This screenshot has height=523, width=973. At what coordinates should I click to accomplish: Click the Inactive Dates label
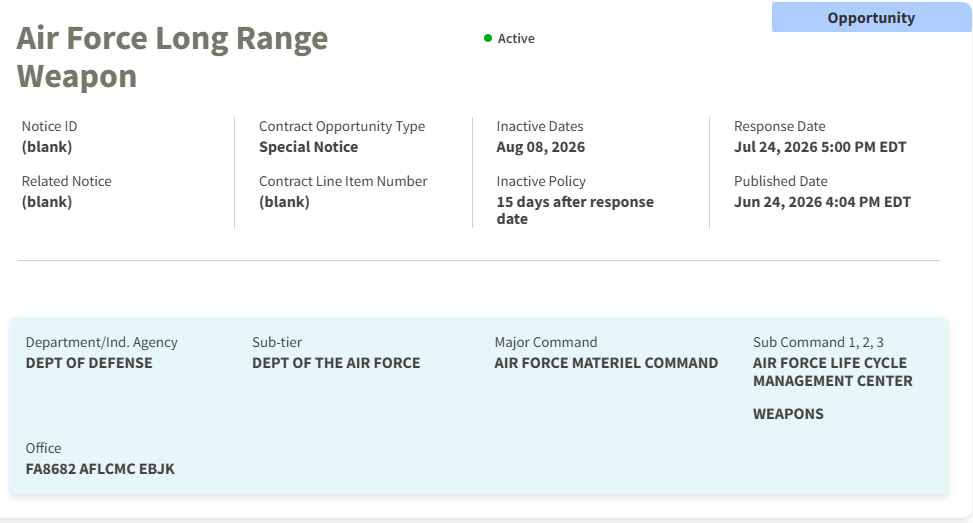[540, 126]
